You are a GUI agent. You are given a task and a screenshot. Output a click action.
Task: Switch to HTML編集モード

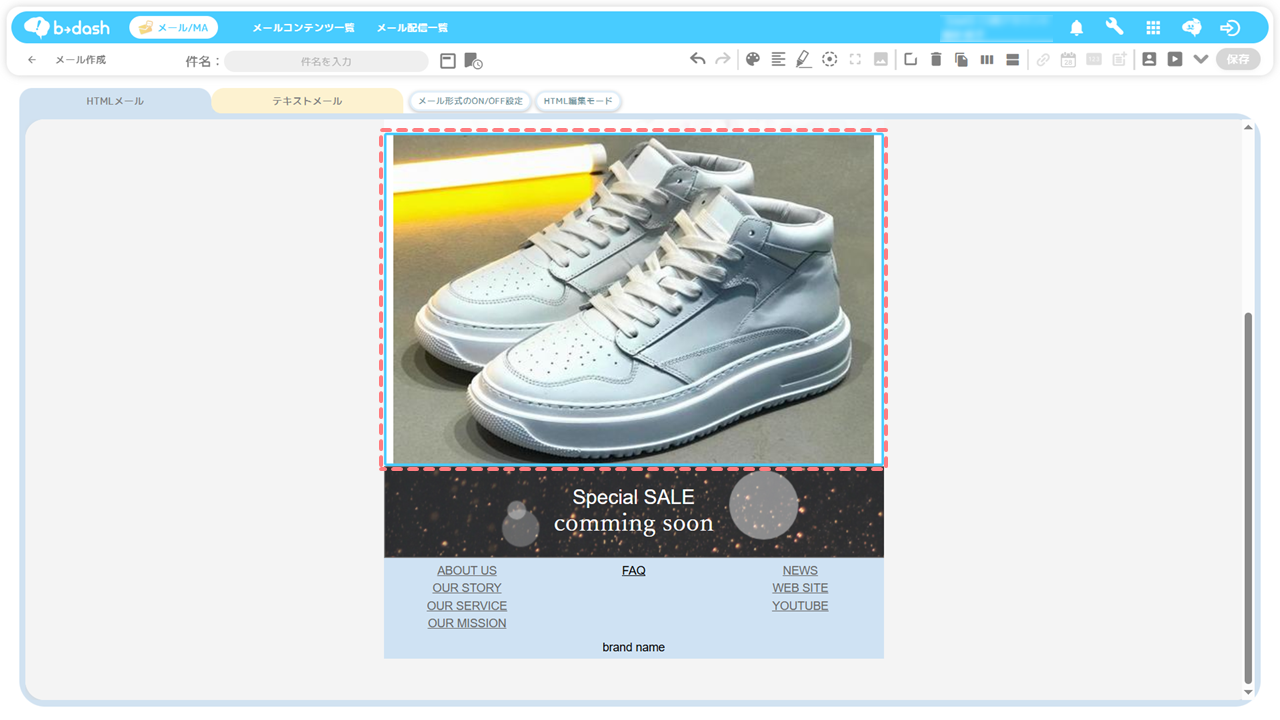(578, 101)
